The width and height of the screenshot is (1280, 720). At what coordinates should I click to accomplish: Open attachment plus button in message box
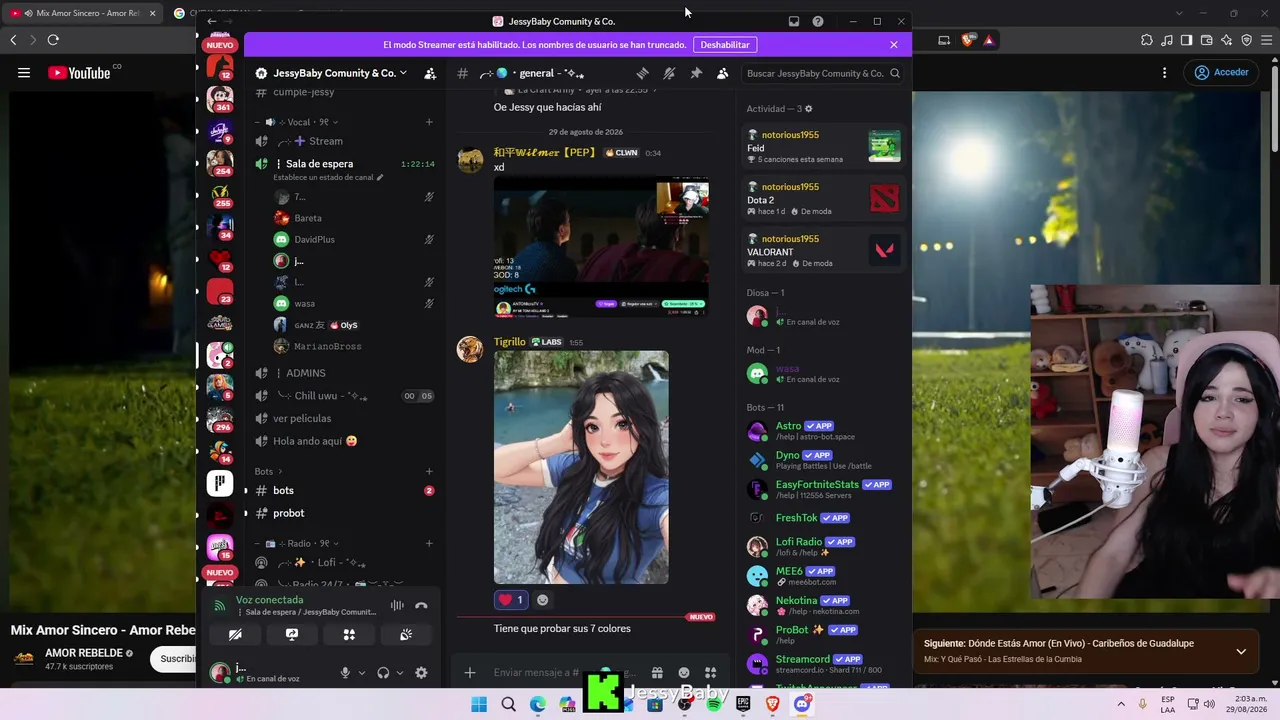click(x=470, y=673)
